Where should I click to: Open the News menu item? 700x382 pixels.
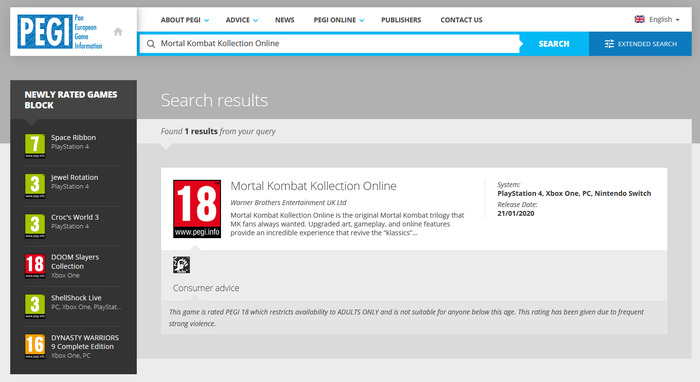click(284, 20)
